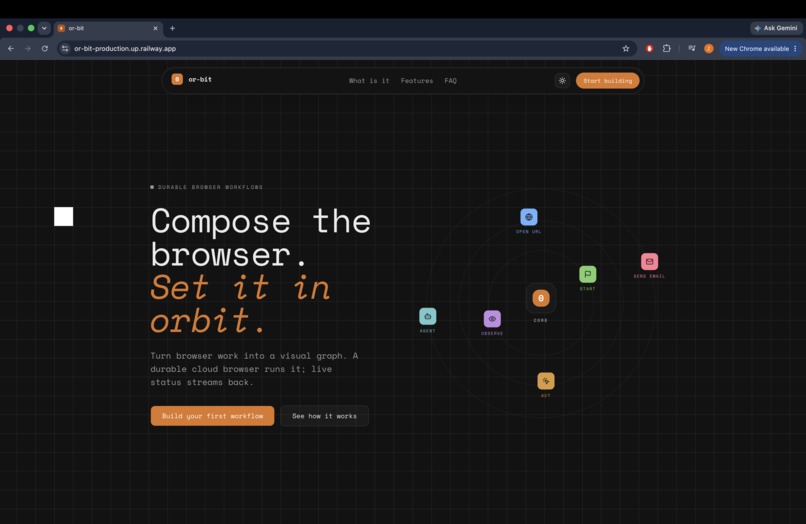The height and width of the screenshot is (524, 806).
Task: Click the or-bit logo icon in navbar
Action: [x=177, y=79]
